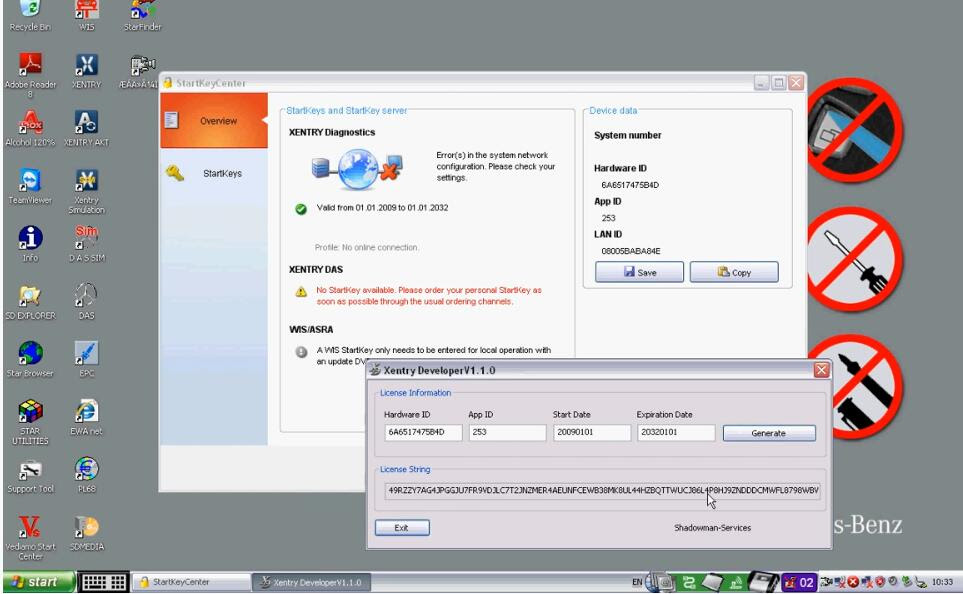Open the on-screen keyboard taskbar icon

104,582
